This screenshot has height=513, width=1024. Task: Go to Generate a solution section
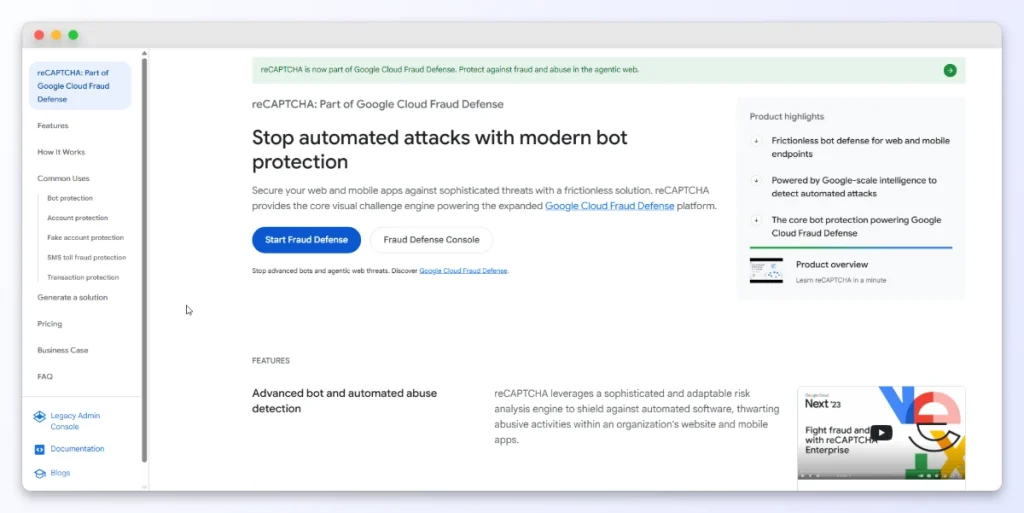(x=72, y=297)
